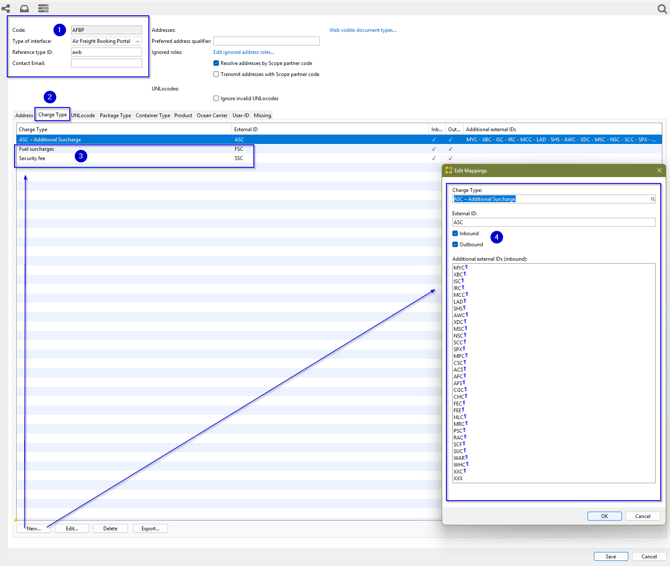The height and width of the screenshot is (566, 670).
Task: Click the Edit Mappings dialog title icon
Action: tap(449, 171)
